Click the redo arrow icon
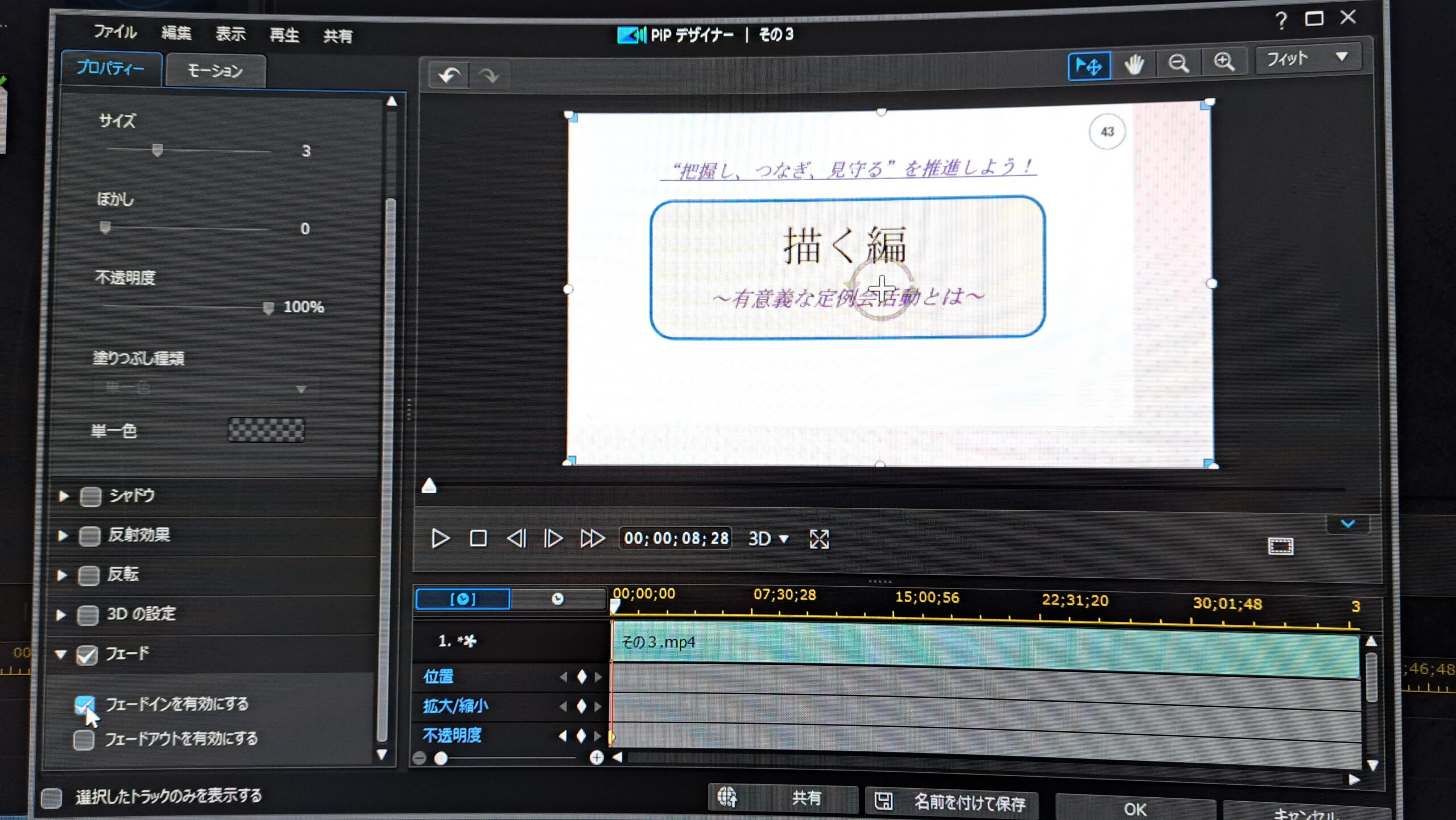The image size is (1456, 820). 488,76
